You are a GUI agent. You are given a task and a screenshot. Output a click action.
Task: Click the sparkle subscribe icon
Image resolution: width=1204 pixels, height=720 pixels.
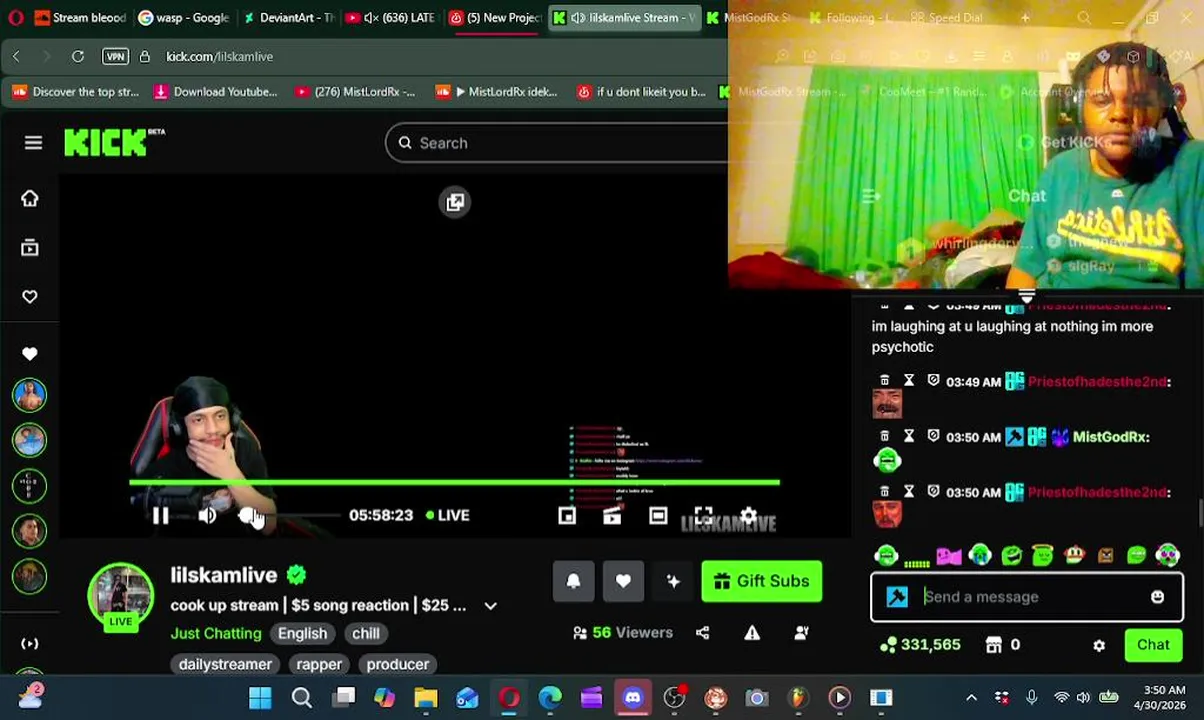tap(673, 581)
